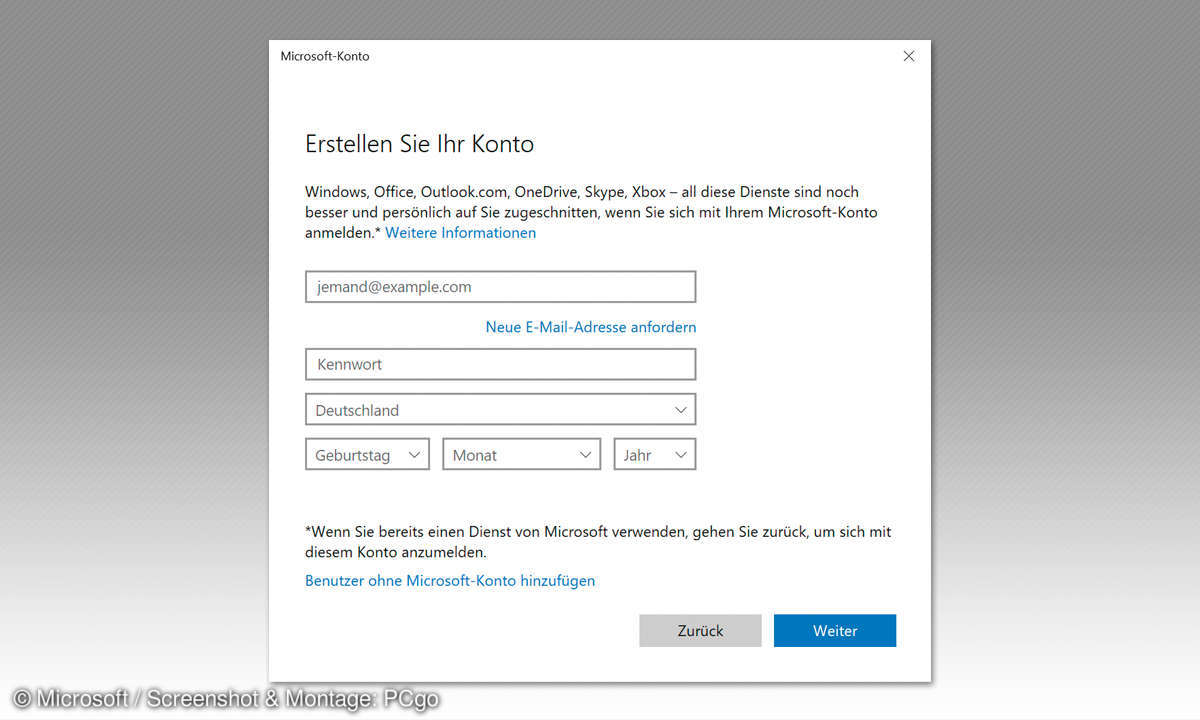1200x720 pixels.
Task: Focus the Kennwort password field
Action: pyautogui.click(x=500, y=364)
